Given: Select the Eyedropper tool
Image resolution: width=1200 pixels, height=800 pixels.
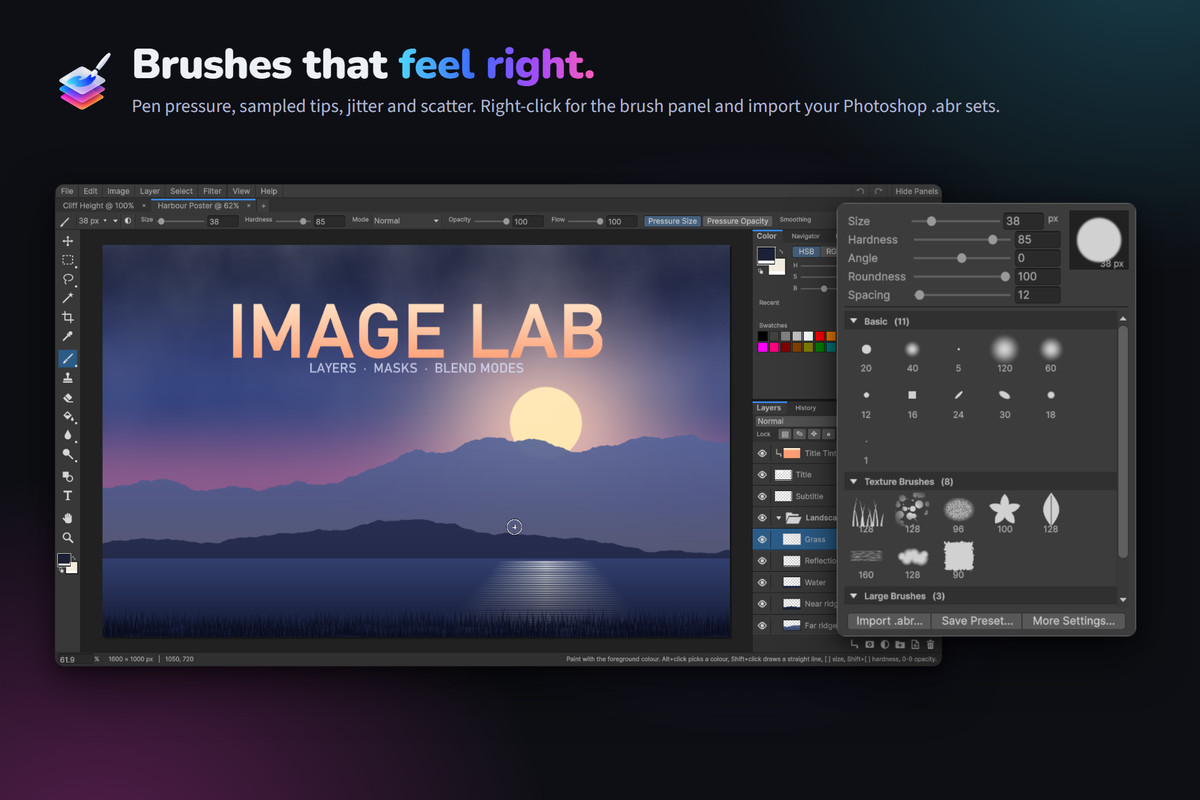Looking at the screenshot, I should click(x=68, y=337).
